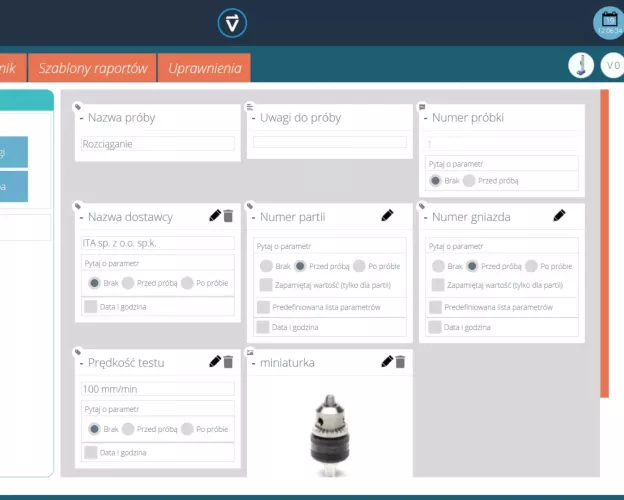
Task: Collapse the Nazwa próby card
Action: pos(82,118)
